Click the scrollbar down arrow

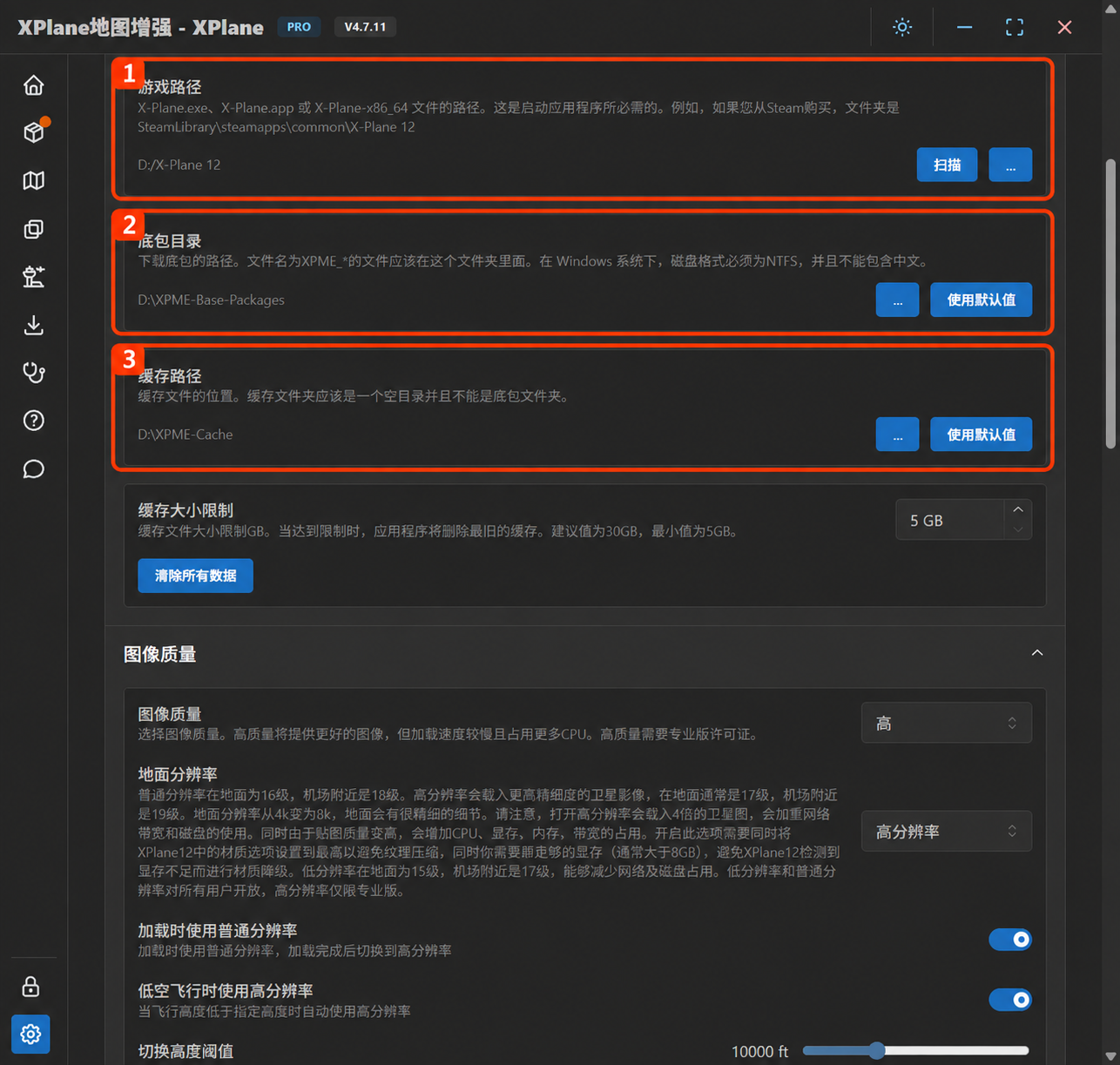pos(1110,1056)
